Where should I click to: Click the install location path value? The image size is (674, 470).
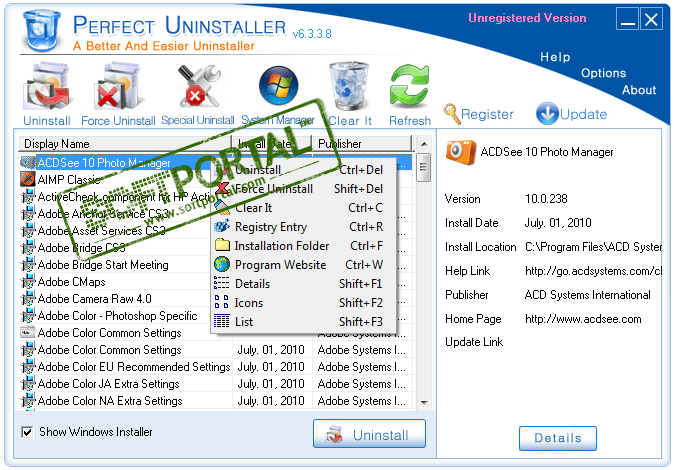(593, 247)
